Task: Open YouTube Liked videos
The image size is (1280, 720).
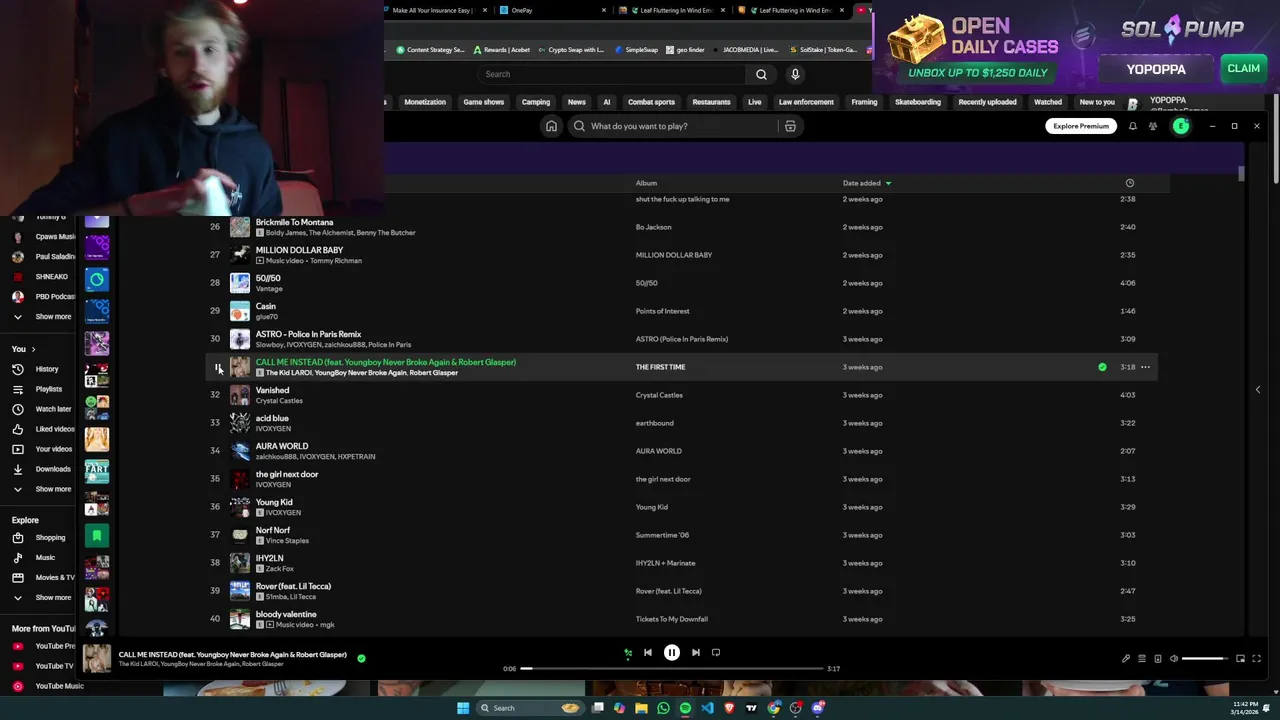Action: [42, 429]
